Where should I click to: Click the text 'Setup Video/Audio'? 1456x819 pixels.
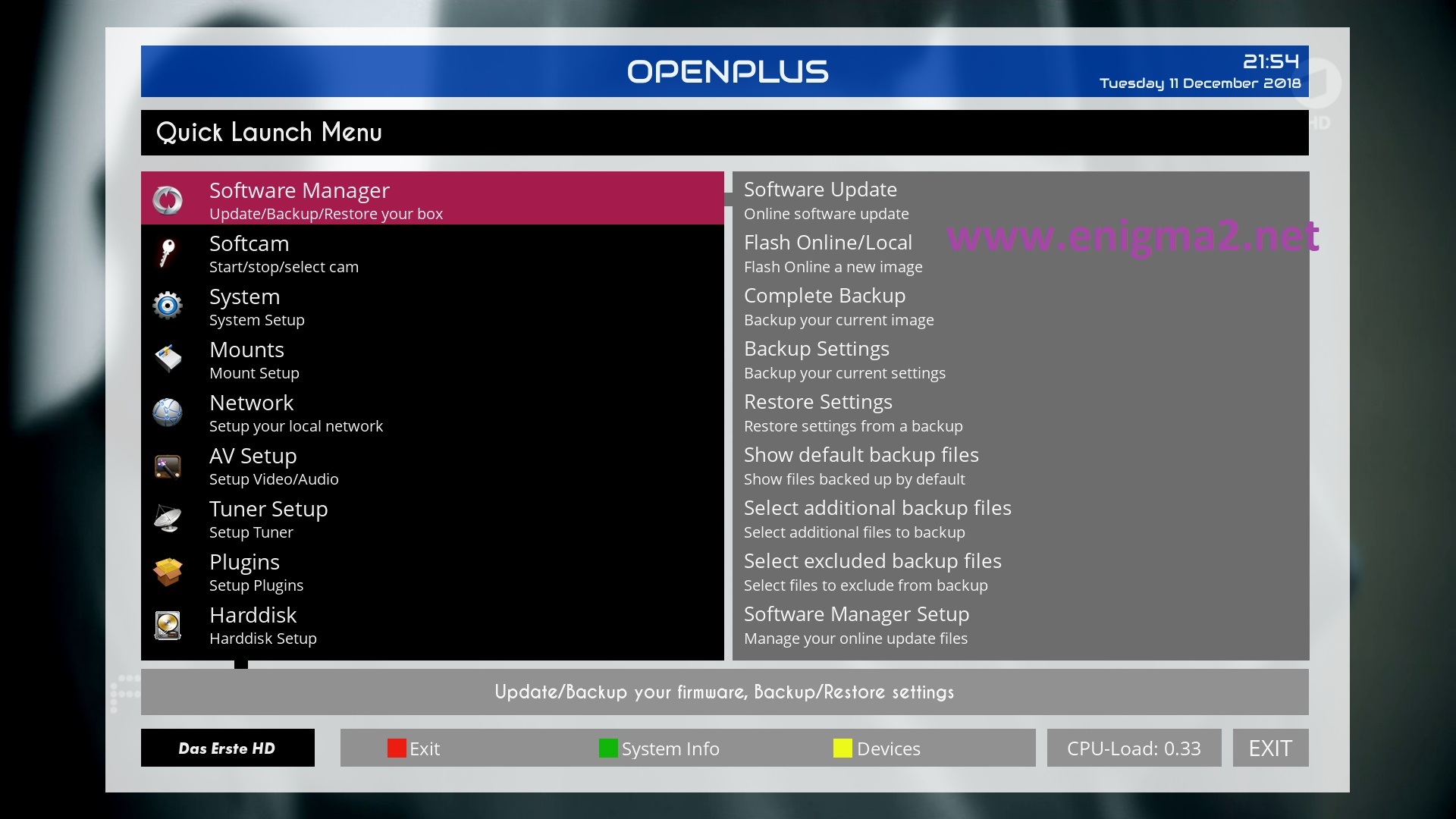click(x=274, y=479)
